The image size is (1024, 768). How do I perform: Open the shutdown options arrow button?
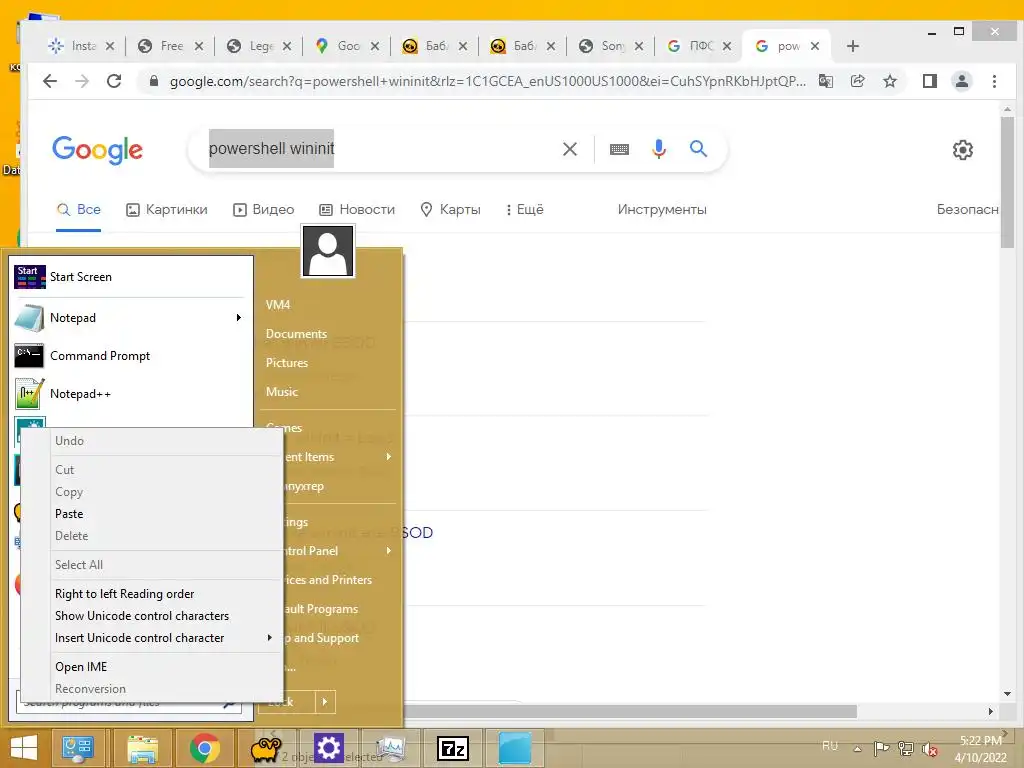325,702
